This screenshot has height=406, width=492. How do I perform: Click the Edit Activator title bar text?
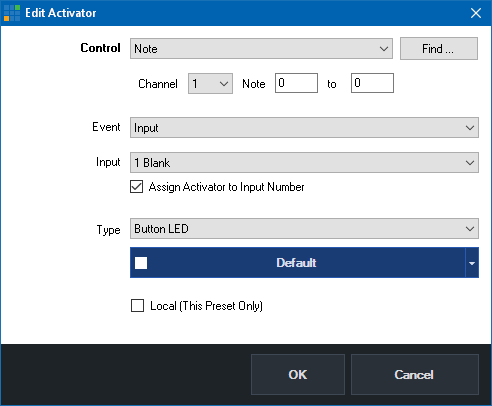coord(61,13)
